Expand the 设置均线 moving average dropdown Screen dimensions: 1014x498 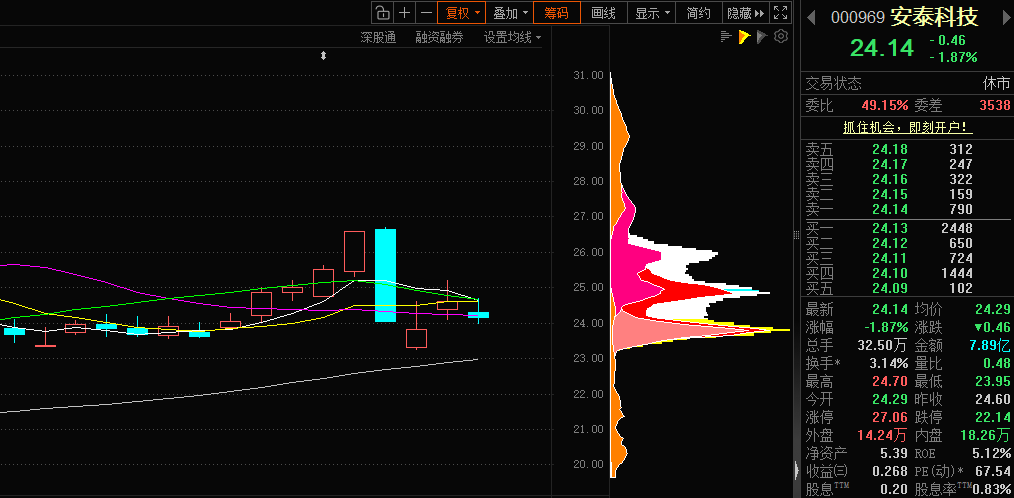pos(512,38)
